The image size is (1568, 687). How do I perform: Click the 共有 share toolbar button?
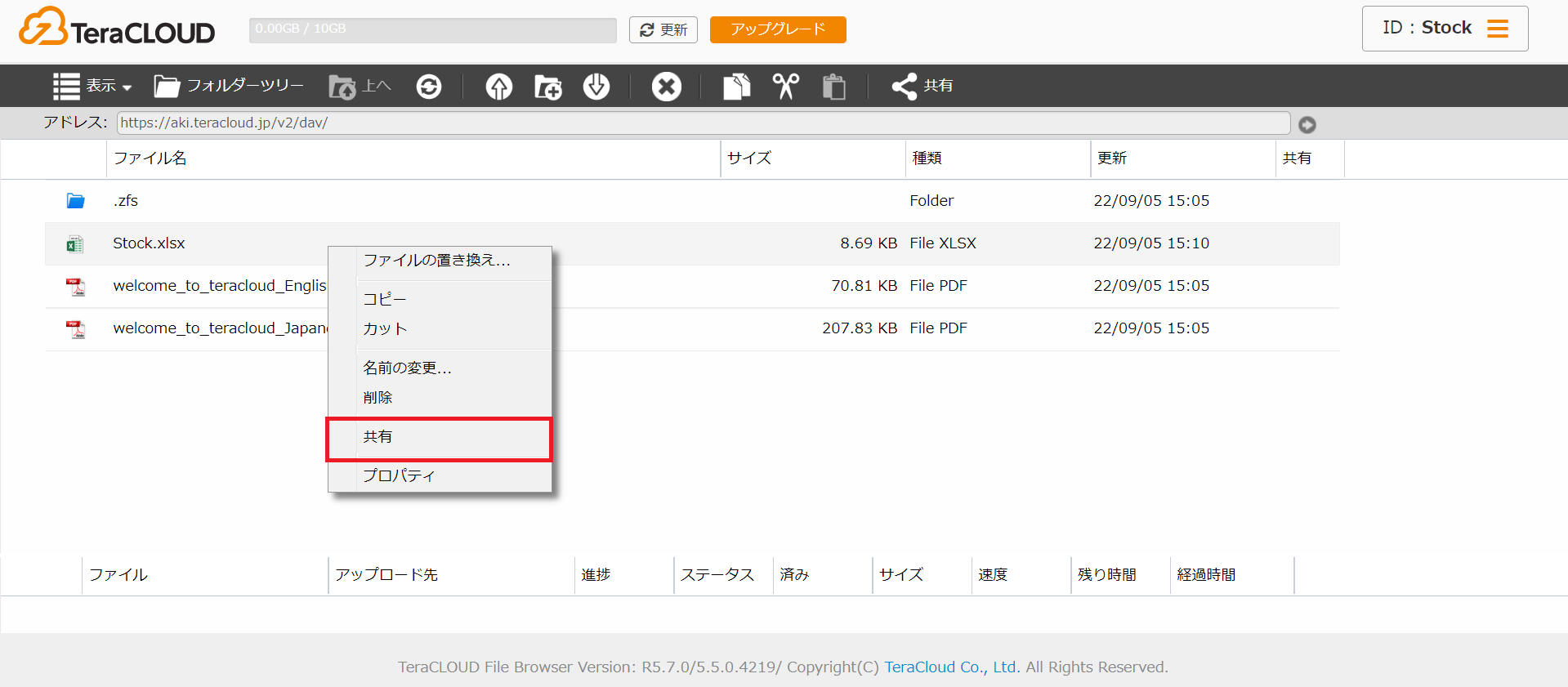922,86
